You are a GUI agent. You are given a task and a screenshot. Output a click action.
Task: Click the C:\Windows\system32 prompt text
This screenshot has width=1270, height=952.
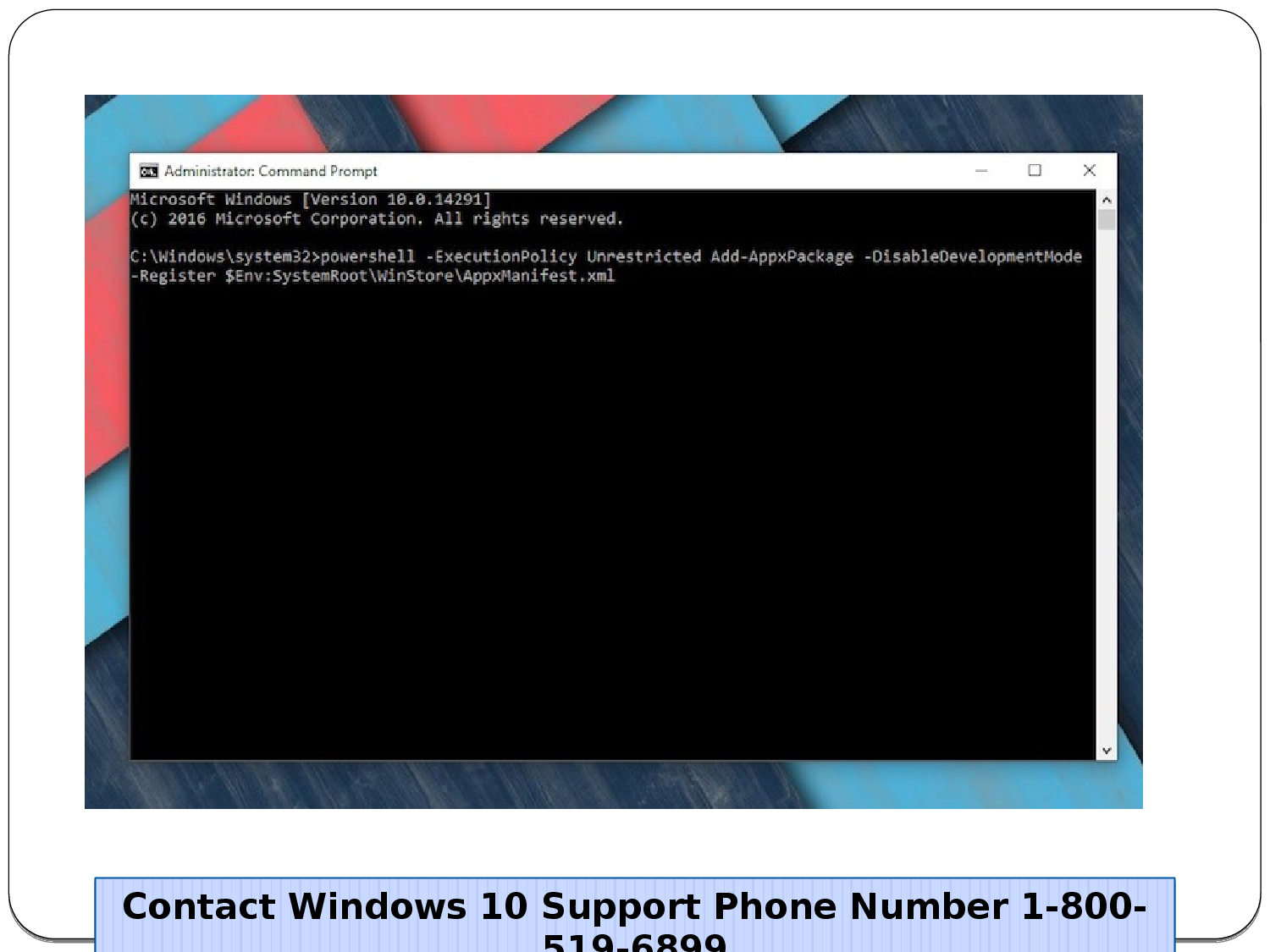(222, 256)
